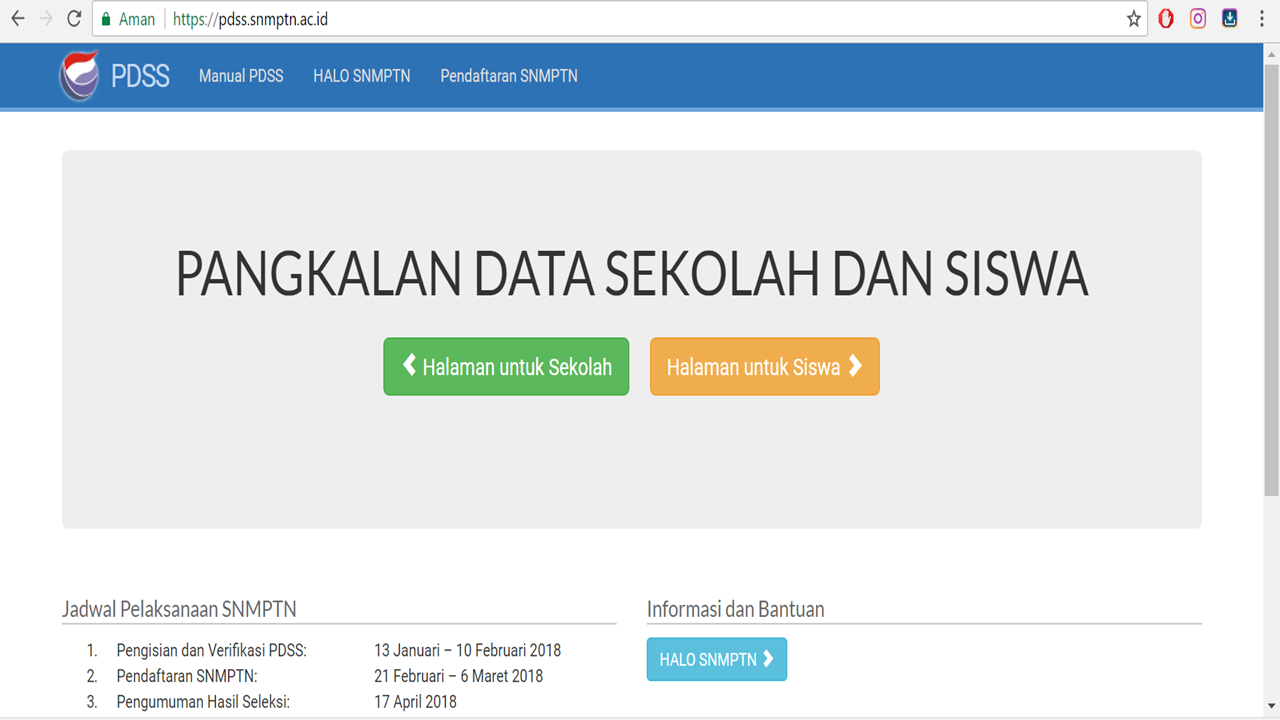The image size is (1280, 720).
Task: Click the browser forward arrow
Action: (45, 19)
